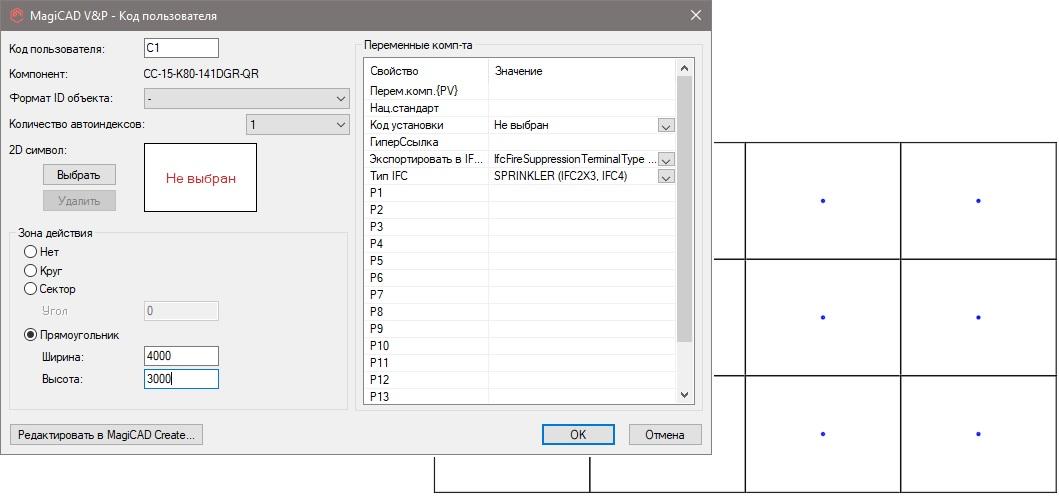
Task: Click the MagiCAD logo icon in title bar
Action: tap(15, 15)
